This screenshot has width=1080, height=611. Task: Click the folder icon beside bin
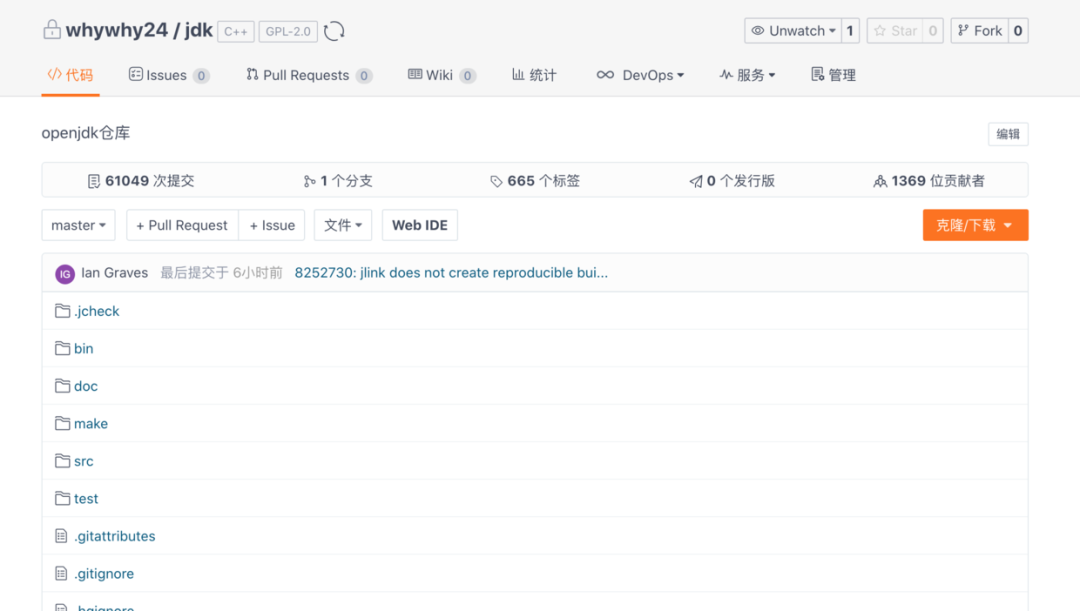pos(62,348)
